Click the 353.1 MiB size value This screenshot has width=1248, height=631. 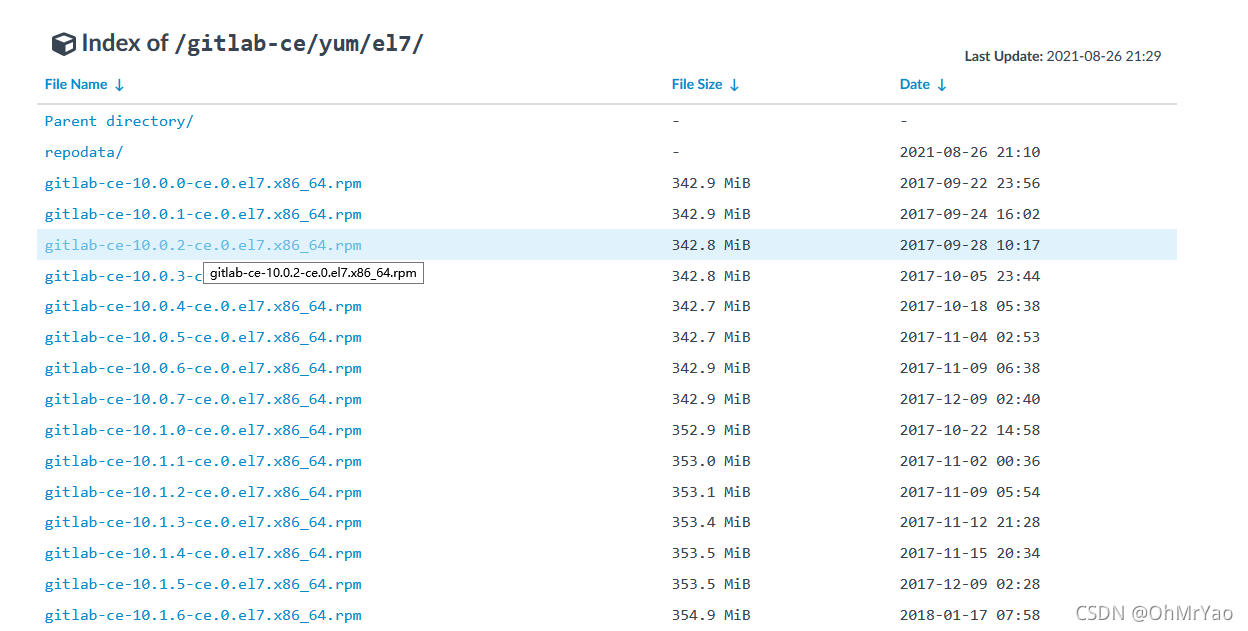(x=711, y=492)
